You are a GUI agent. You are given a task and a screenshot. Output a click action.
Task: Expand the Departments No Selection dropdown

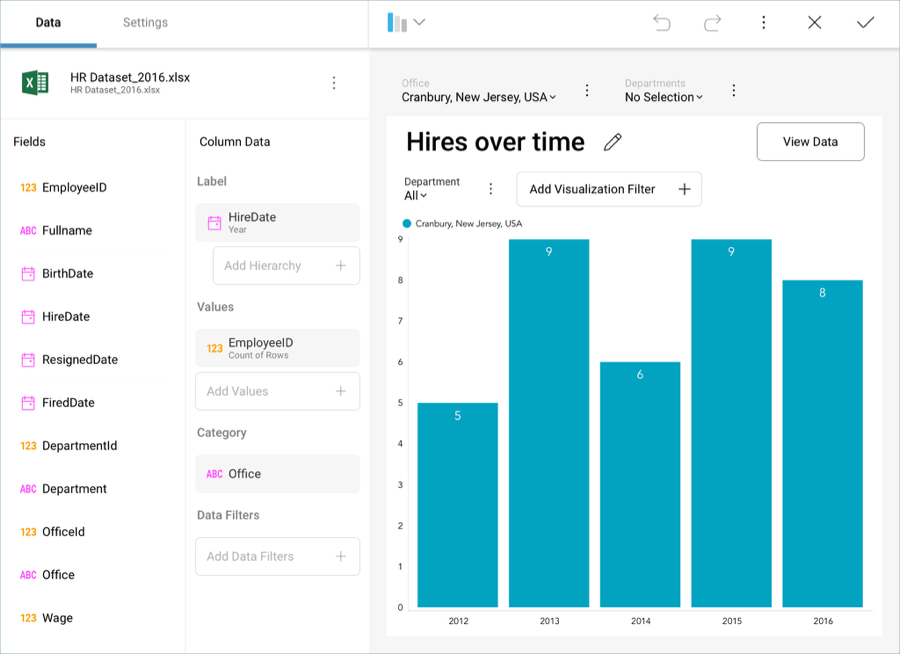[664, 98]
